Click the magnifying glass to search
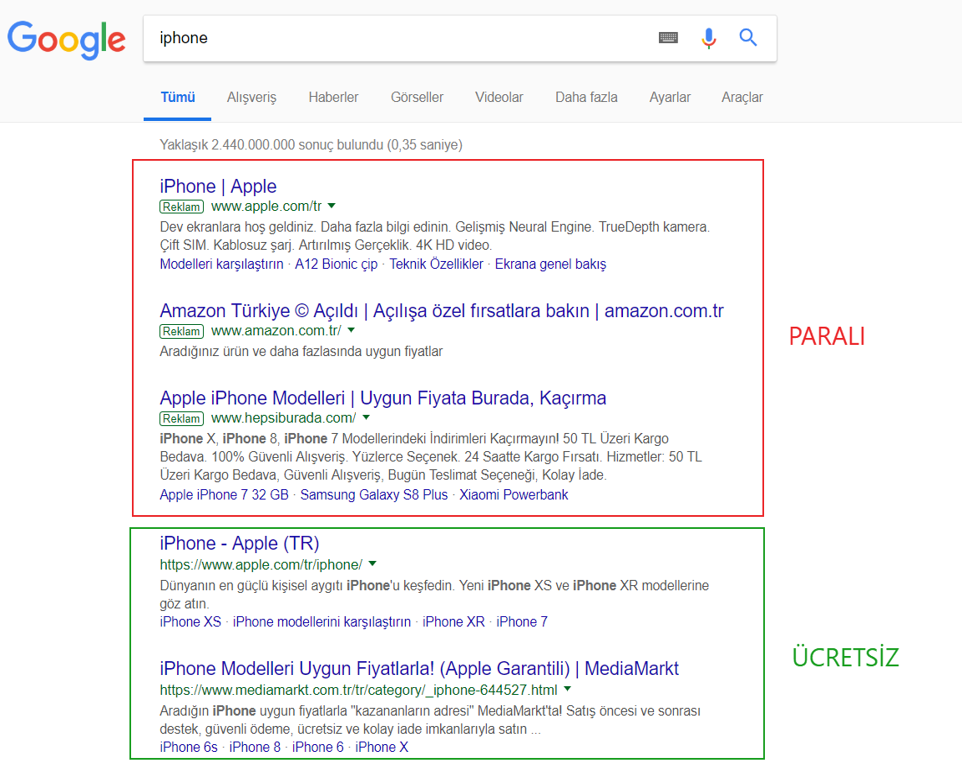This screenshot has height=764, width=962. pyautogui.click(x=748, y=37)
